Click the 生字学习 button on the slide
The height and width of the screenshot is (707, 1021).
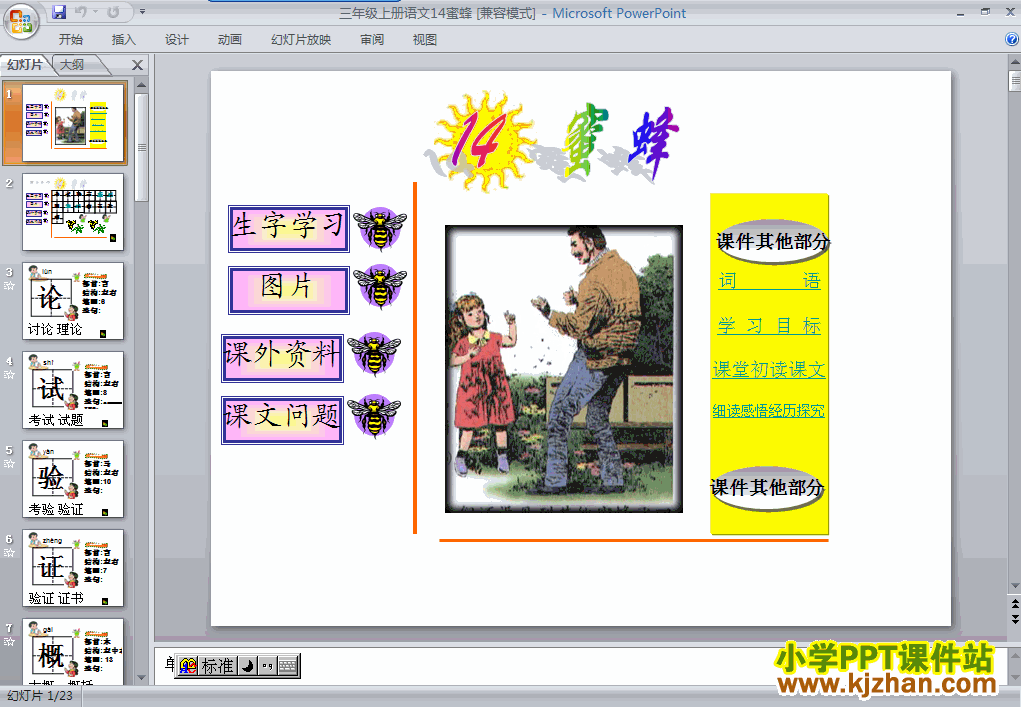[x=288, y=229]
